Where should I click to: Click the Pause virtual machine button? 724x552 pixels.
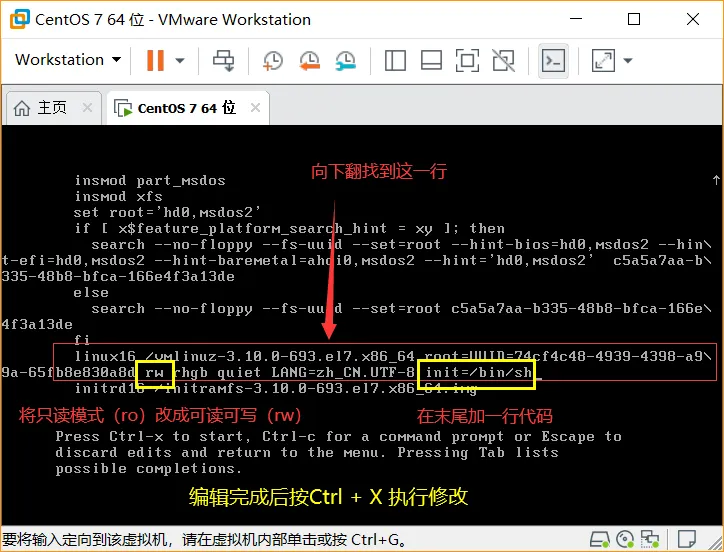click(x=154, y=60)
